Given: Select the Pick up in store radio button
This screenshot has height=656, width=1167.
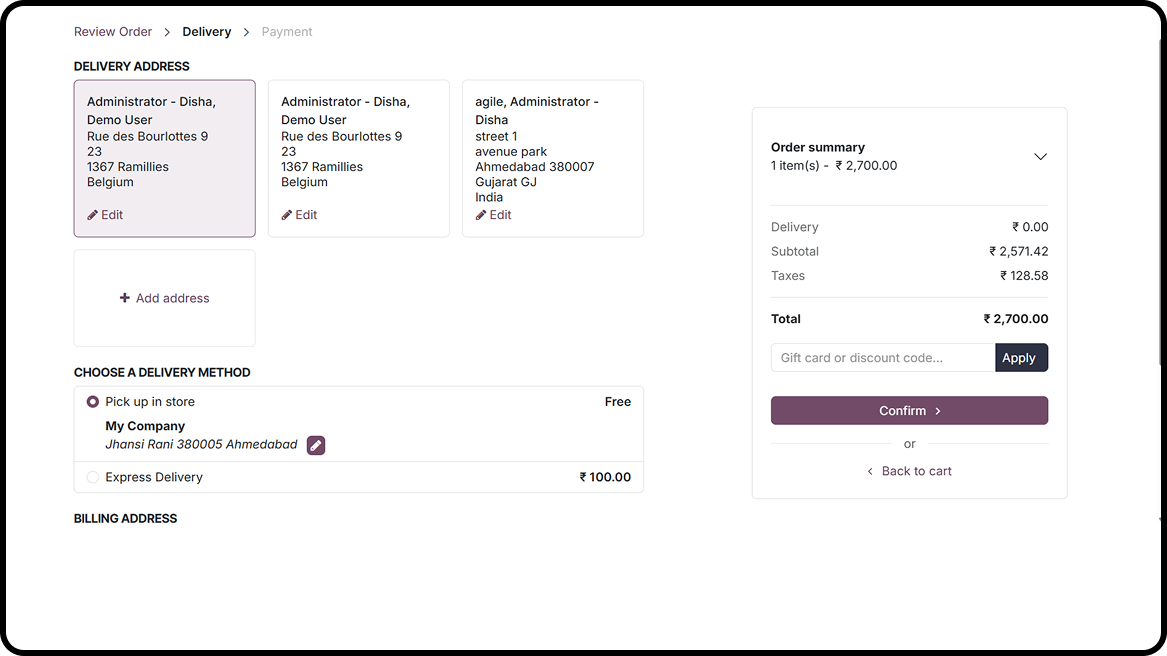Looking at the screenshot, I should [x=93, y=402].
